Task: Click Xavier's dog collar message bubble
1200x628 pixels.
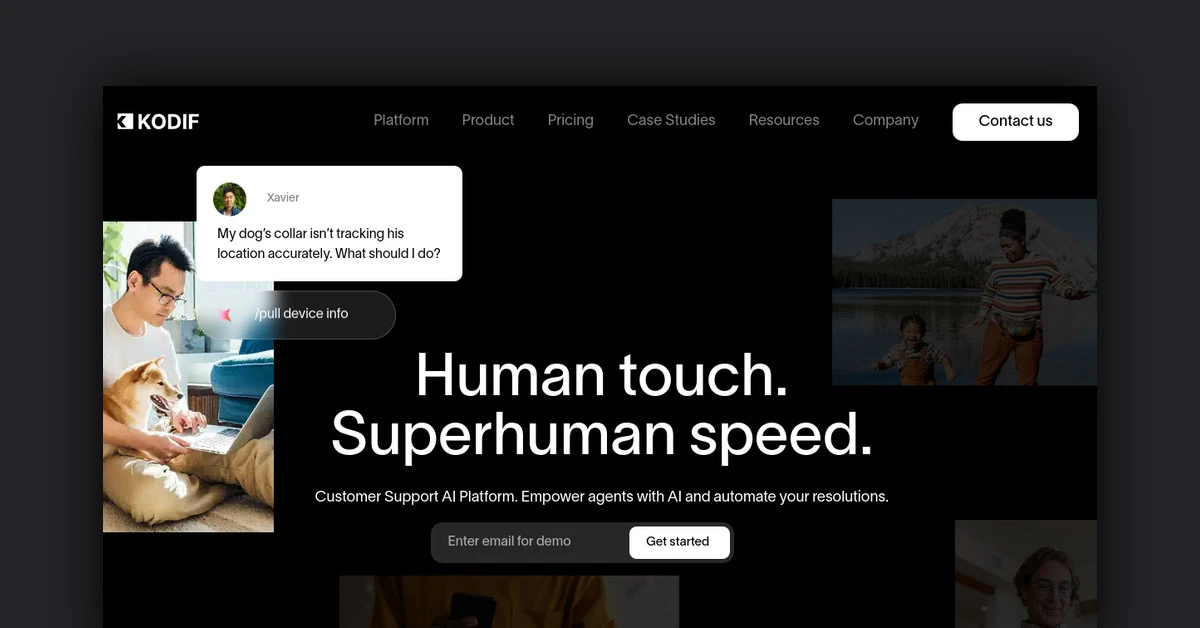Action: [x=329, y=244]
